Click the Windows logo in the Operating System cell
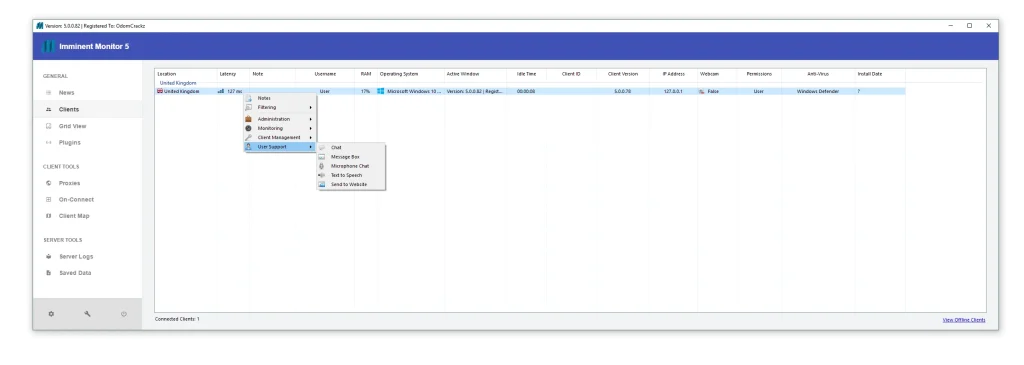Image resolution: width=1024 pixels, height=365 pixels. pyautogui.click(x=381, y=91)
